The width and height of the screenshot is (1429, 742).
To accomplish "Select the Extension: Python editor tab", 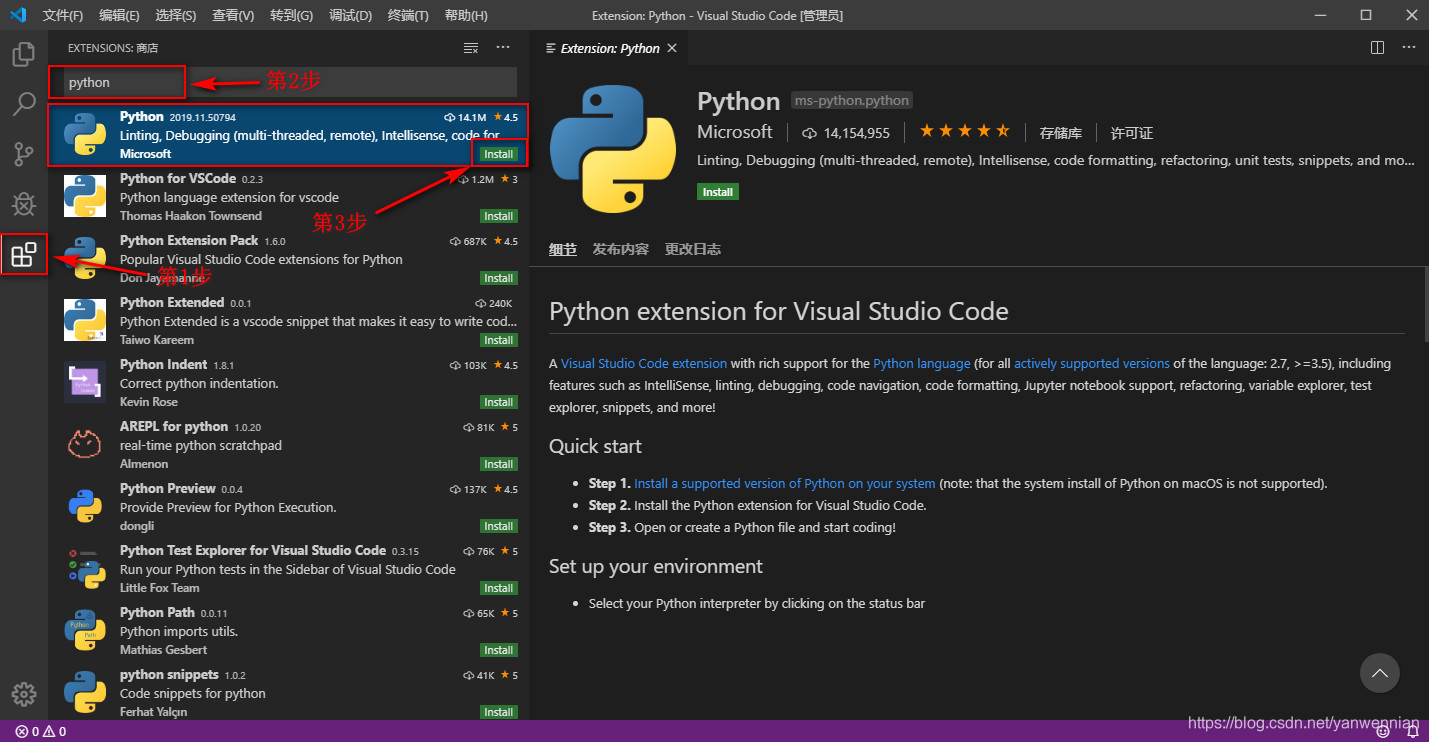I will [x=610, y=48].
